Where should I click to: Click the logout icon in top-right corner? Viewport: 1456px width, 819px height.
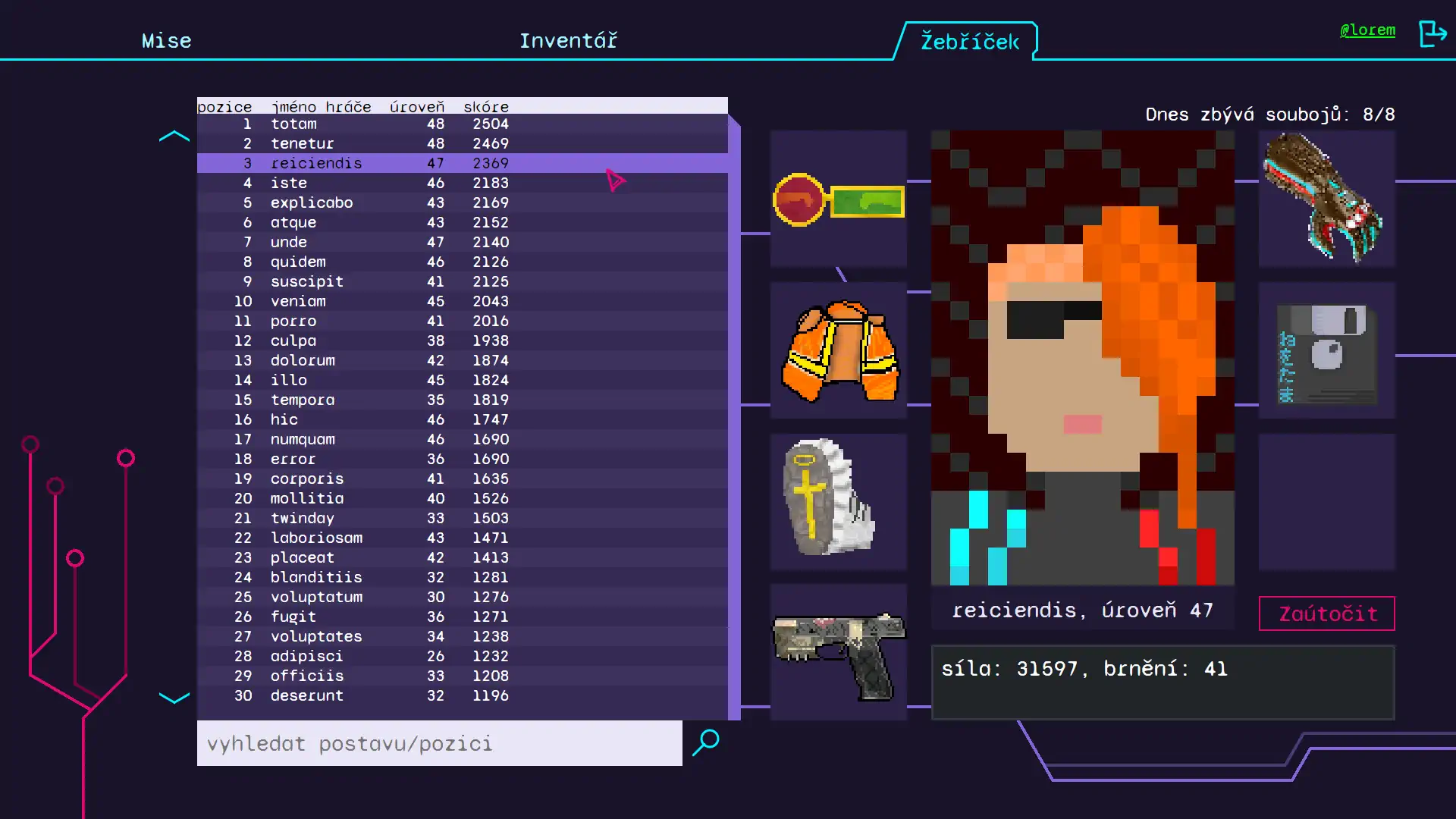pyautogui.click(x=1432, y=33)
